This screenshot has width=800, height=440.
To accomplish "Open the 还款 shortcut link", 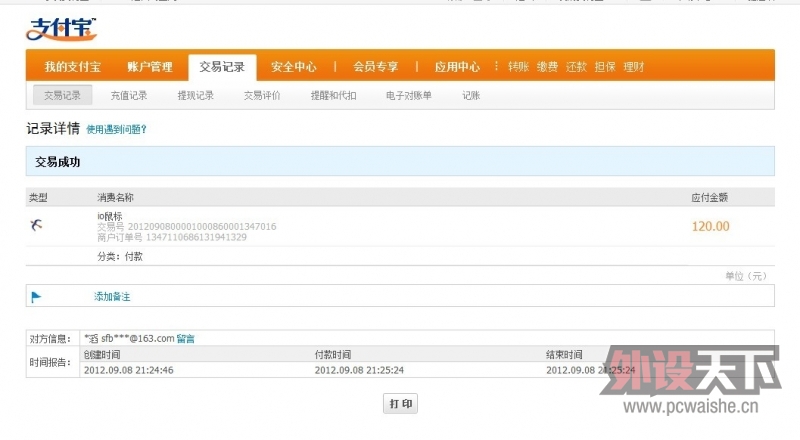I will click(576, 67).
